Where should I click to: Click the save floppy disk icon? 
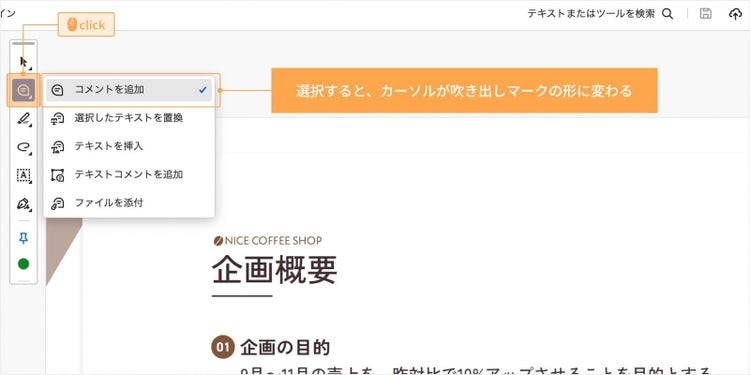click(706, 14)
